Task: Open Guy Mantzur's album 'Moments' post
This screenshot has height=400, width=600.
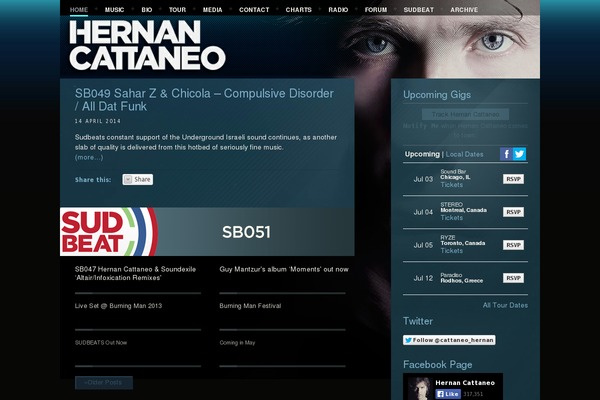Action: [x=284, y=269]
